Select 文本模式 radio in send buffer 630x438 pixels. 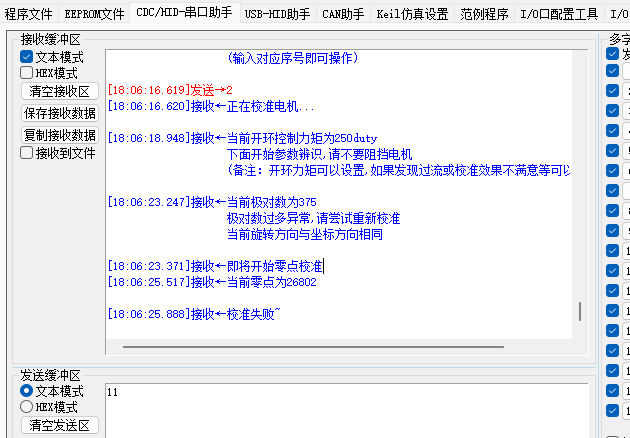point(27,391)
